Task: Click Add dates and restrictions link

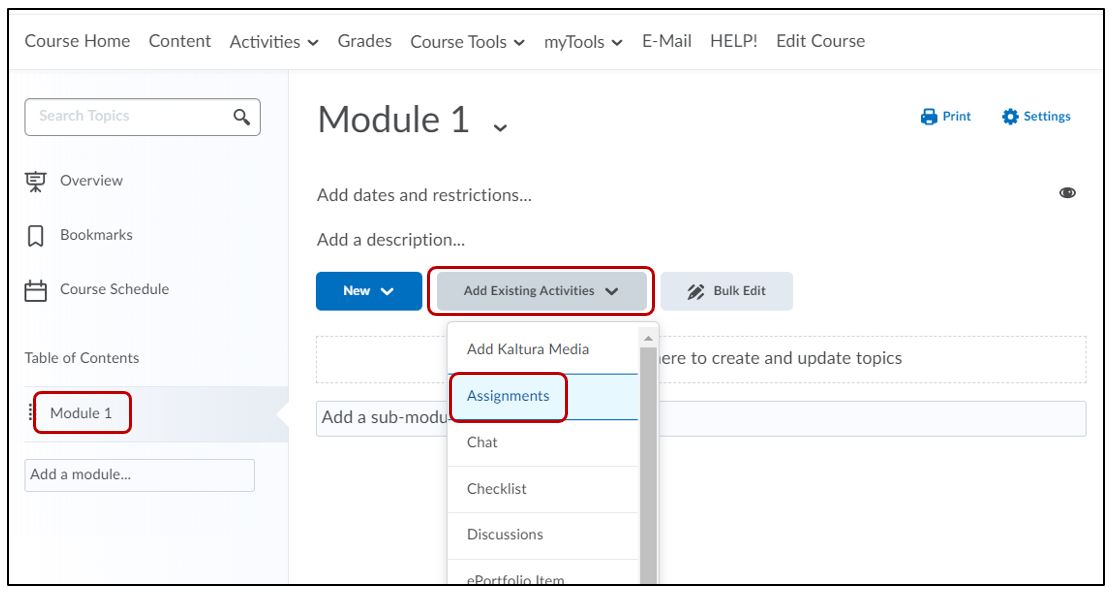Action: point(424,195)
